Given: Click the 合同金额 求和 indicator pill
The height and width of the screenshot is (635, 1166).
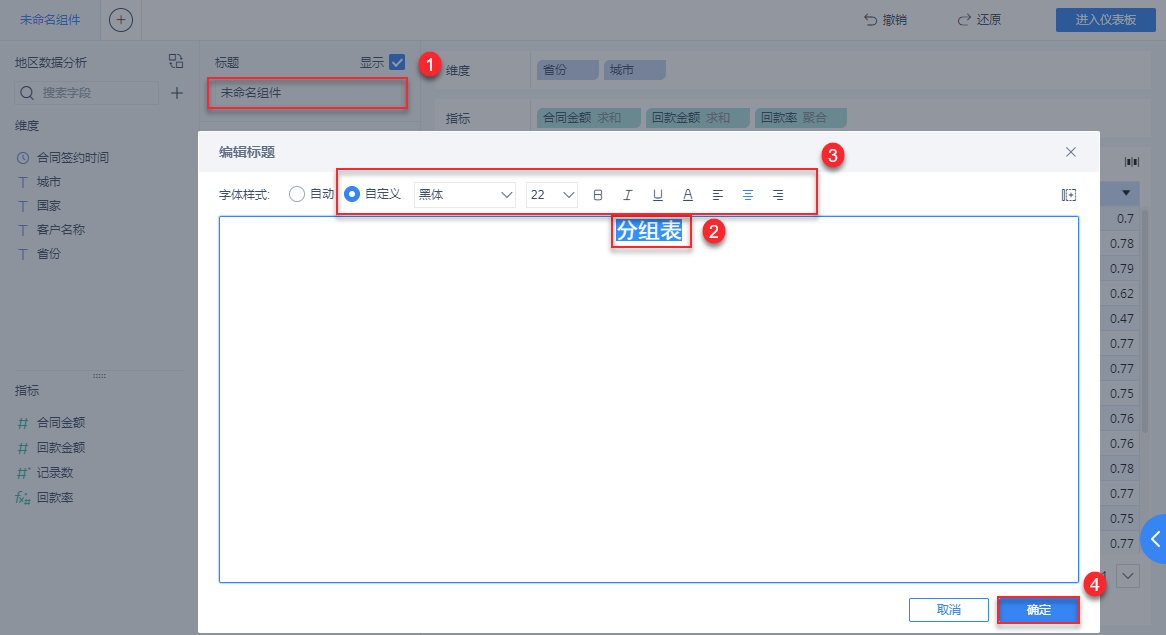Looking at the screenshot, I should point(588,117).
